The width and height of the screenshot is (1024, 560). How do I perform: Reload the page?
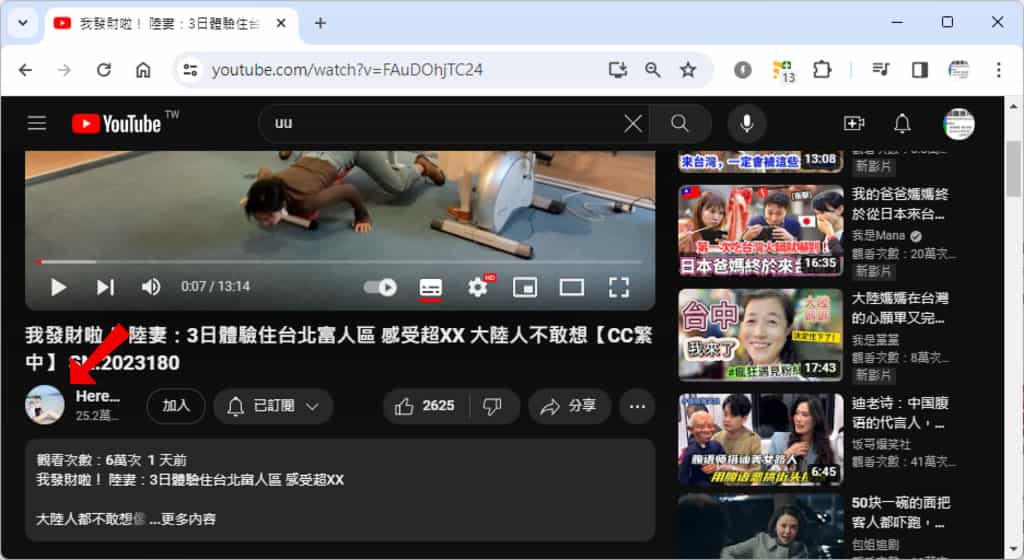point(104,70)
